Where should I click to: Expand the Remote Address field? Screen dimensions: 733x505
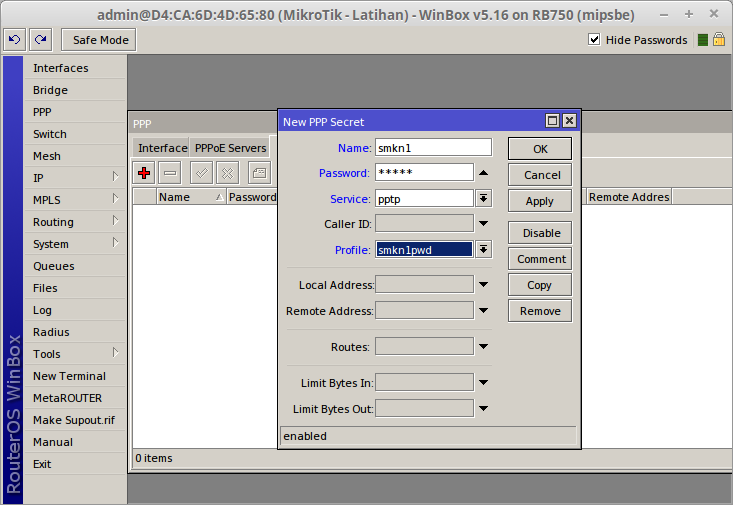(x=483, y=310)
